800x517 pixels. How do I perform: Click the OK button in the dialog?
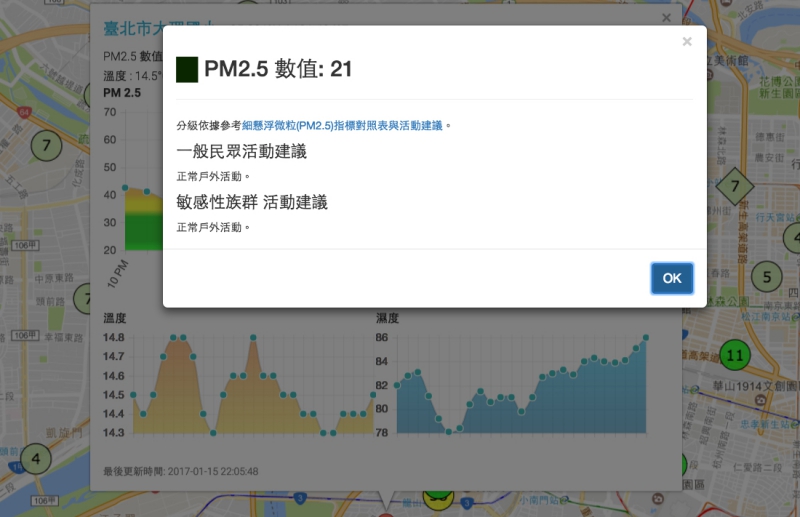click(671, 278)
